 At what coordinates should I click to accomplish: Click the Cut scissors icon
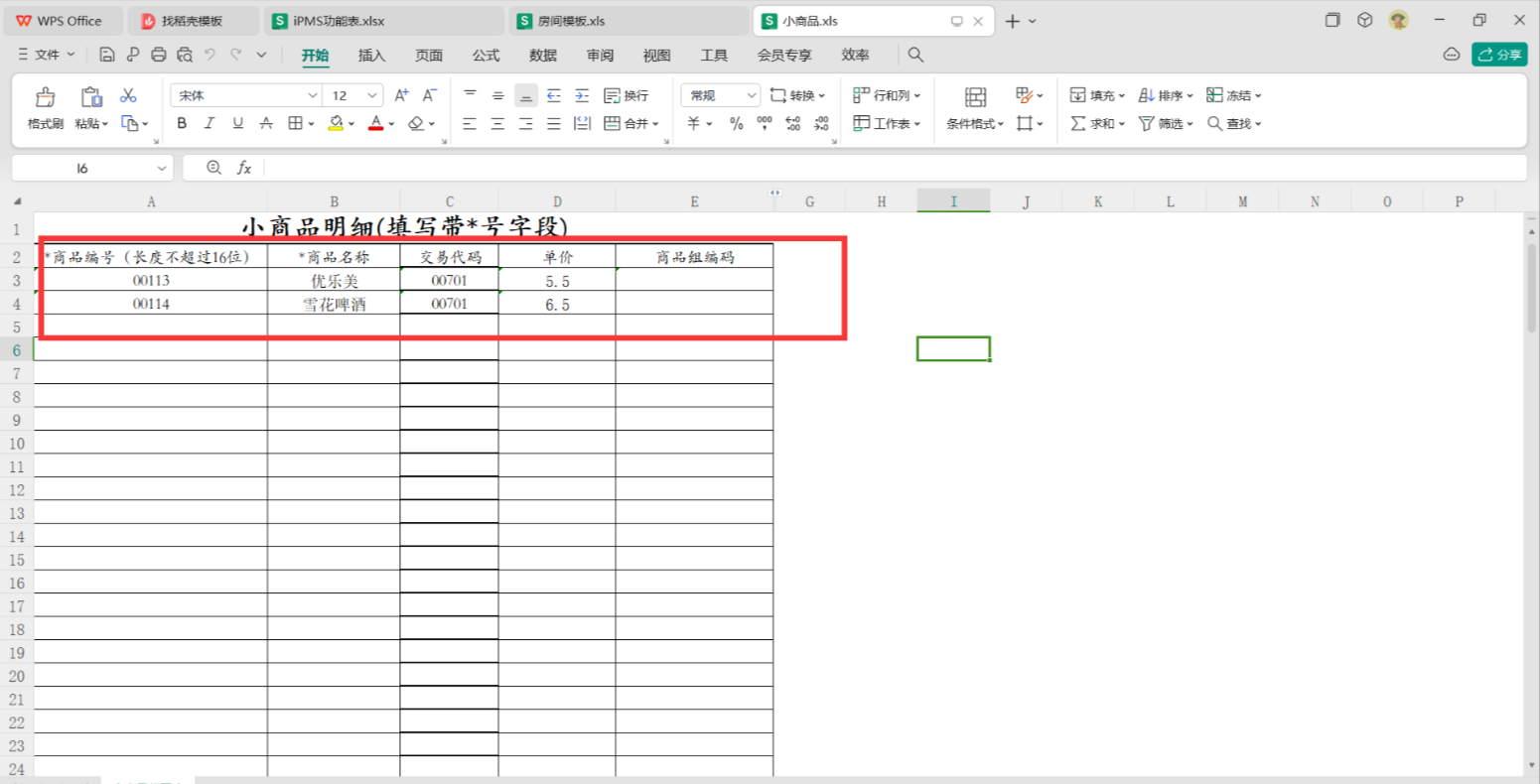point(128,95)
